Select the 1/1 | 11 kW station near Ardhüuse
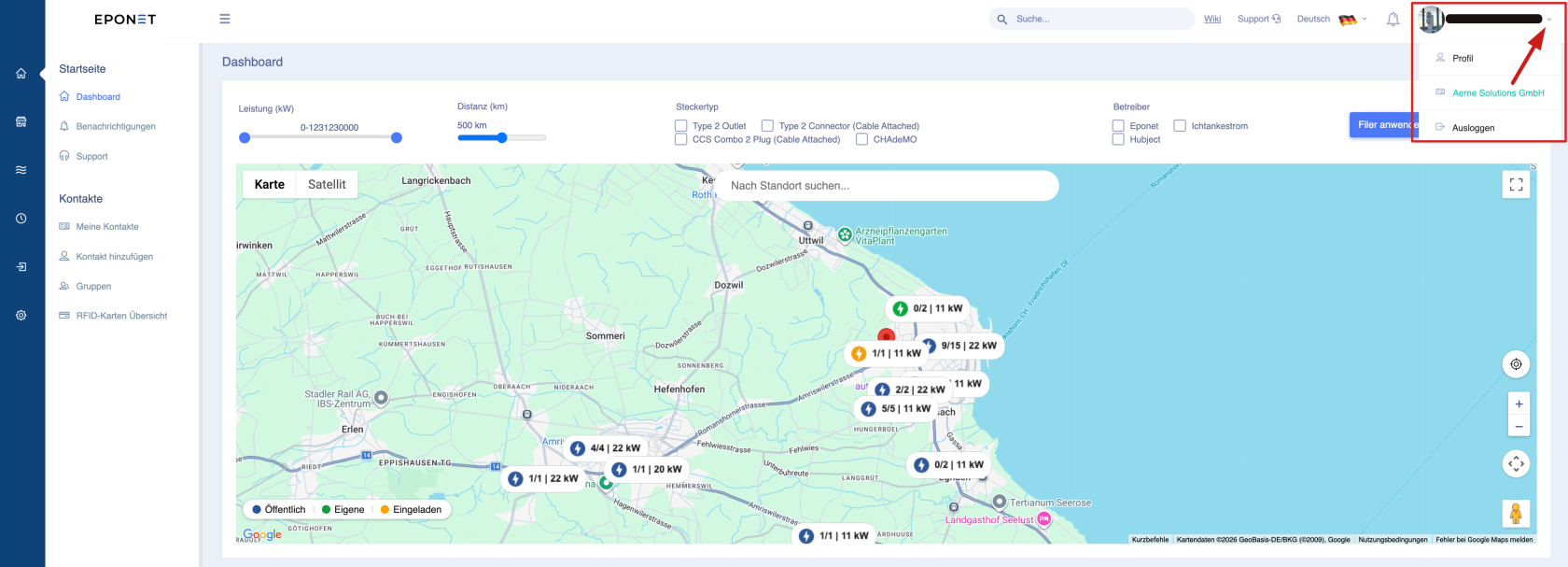1568x567 pixels. (x=834, y=535)
